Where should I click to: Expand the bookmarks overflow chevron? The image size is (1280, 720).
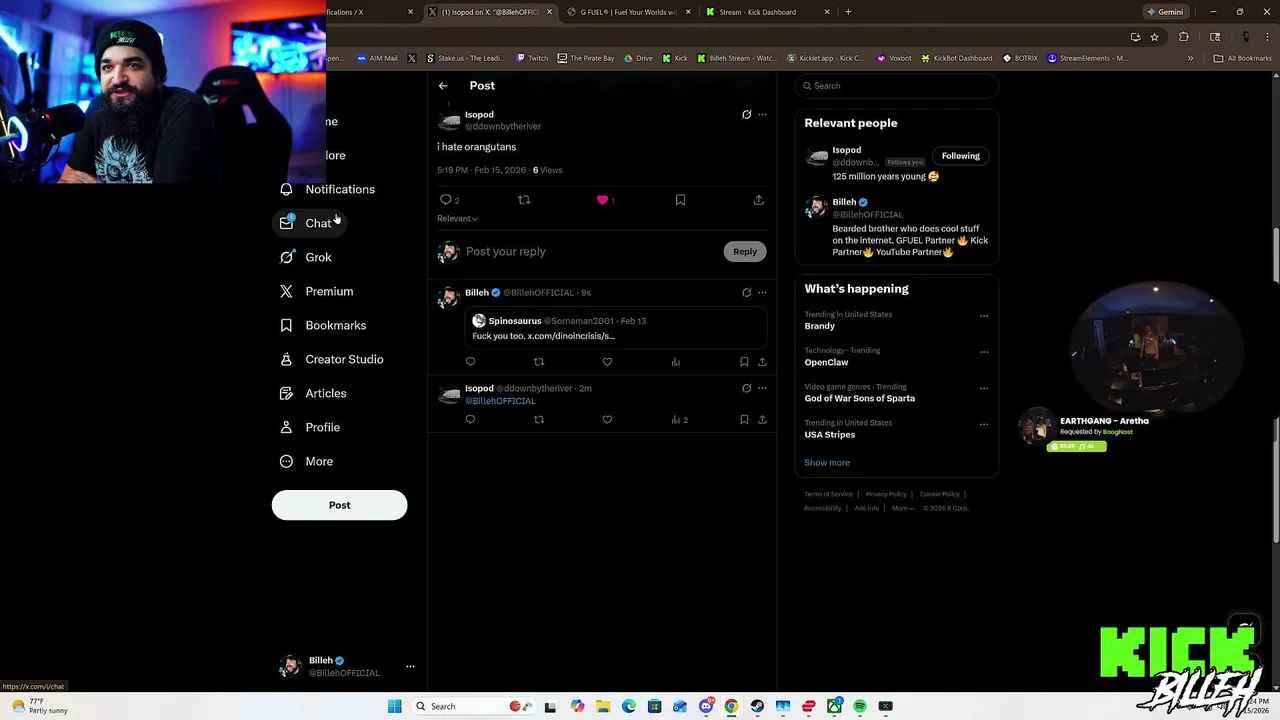coord(1190,58)
